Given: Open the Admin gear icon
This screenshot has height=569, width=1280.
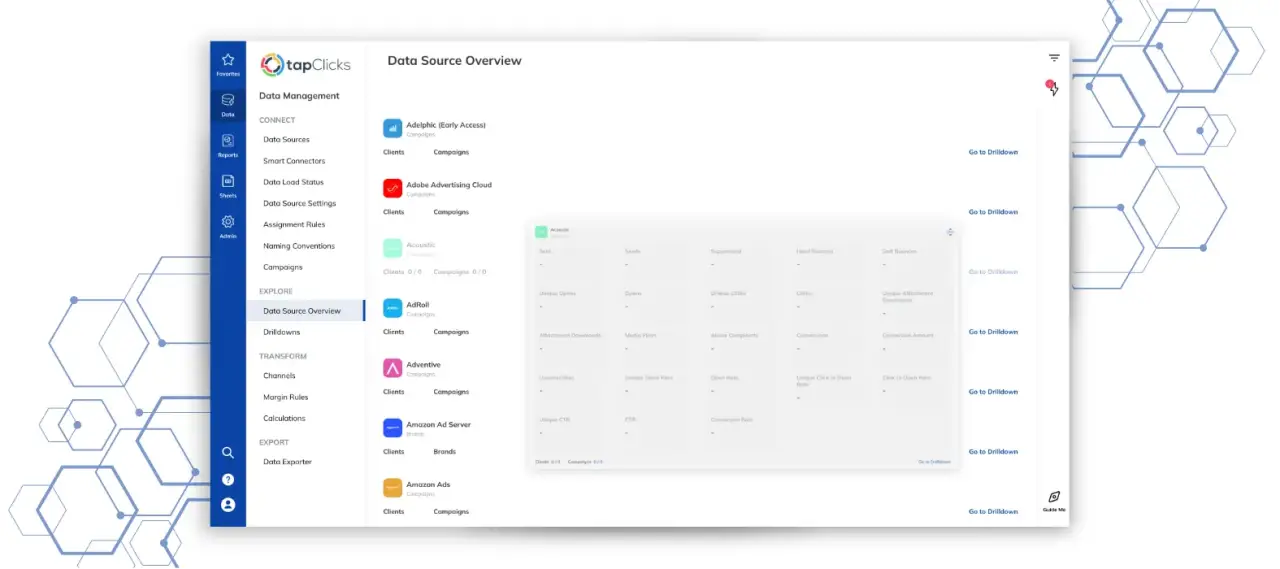Looking at the screenshot, I should point(228,222).
